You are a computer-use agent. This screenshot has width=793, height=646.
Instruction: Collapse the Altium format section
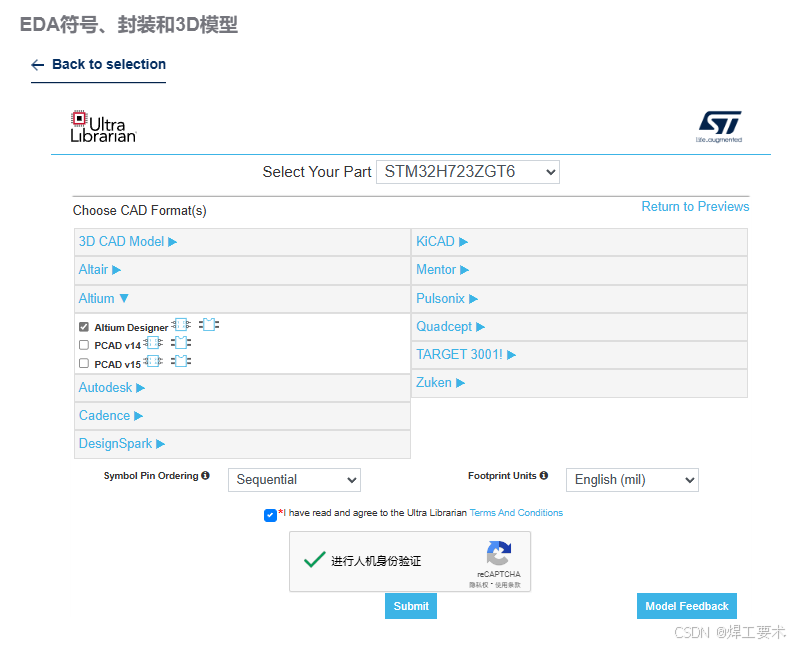point(242,298)
